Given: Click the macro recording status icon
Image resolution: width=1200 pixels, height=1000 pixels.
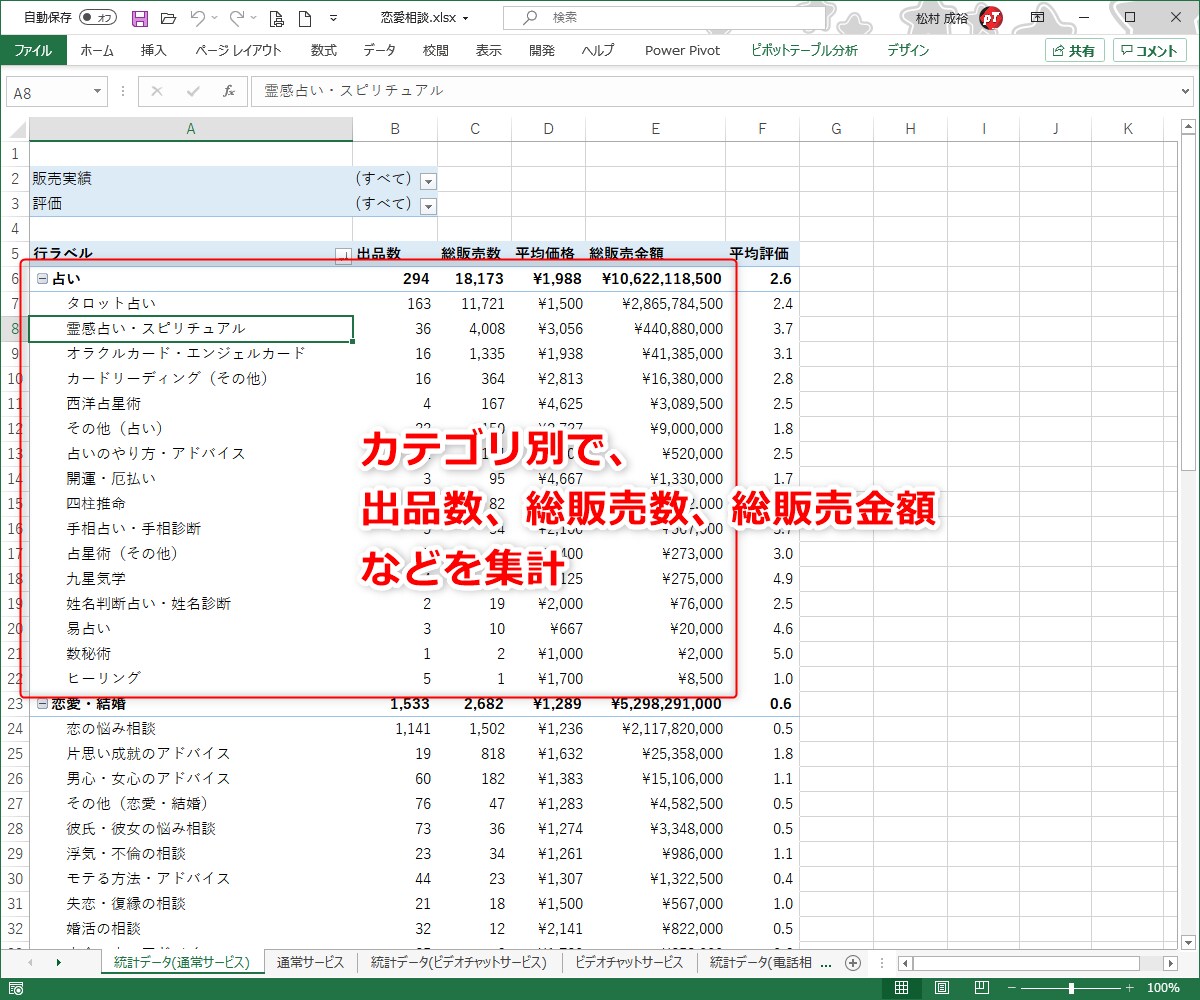Looking at the screenshot, I should (16, 988).
